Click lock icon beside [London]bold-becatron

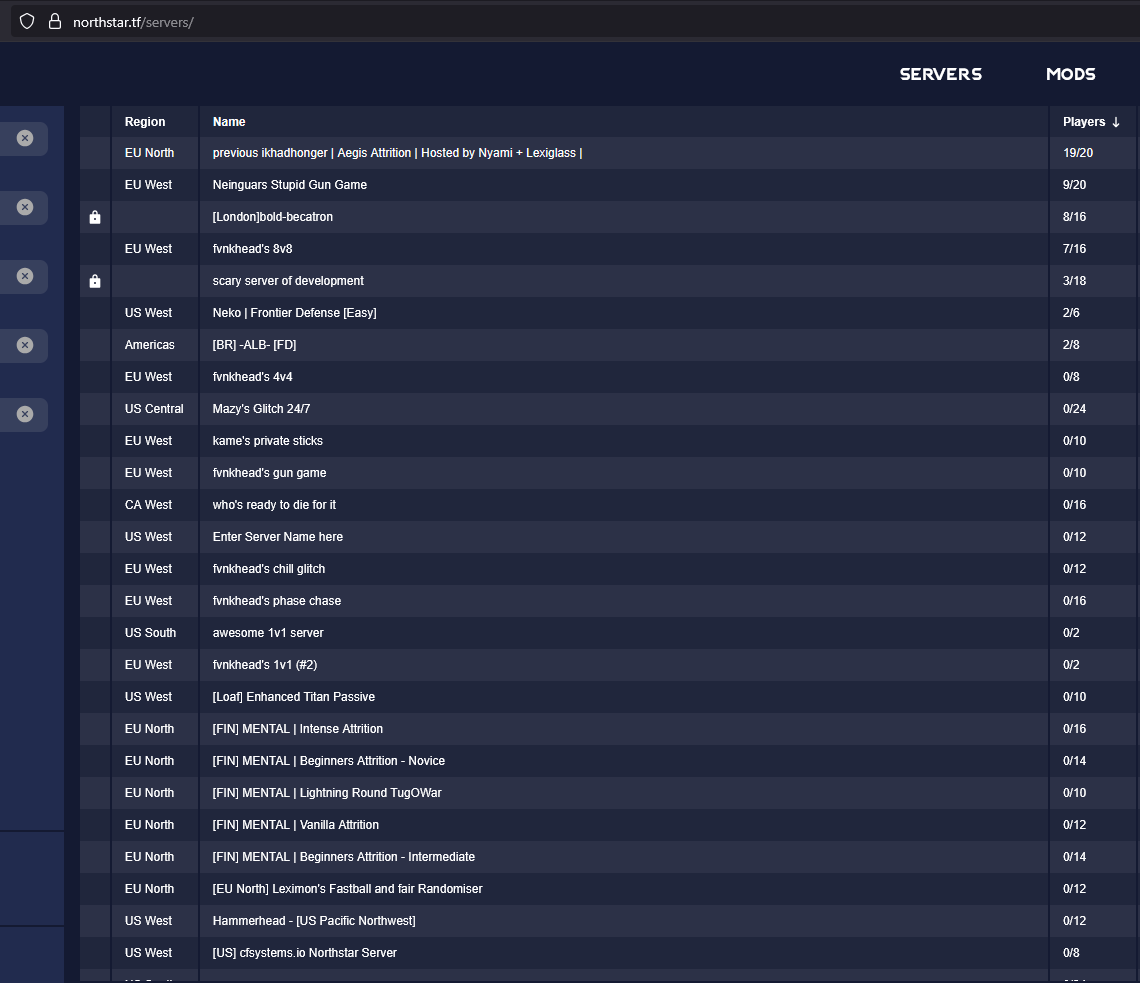[95, 217]
